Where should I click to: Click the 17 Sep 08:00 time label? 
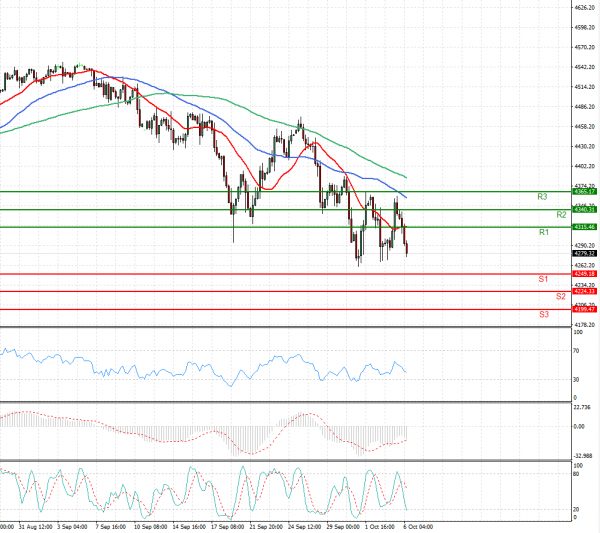pyautogui.click(x=228, y=527)
